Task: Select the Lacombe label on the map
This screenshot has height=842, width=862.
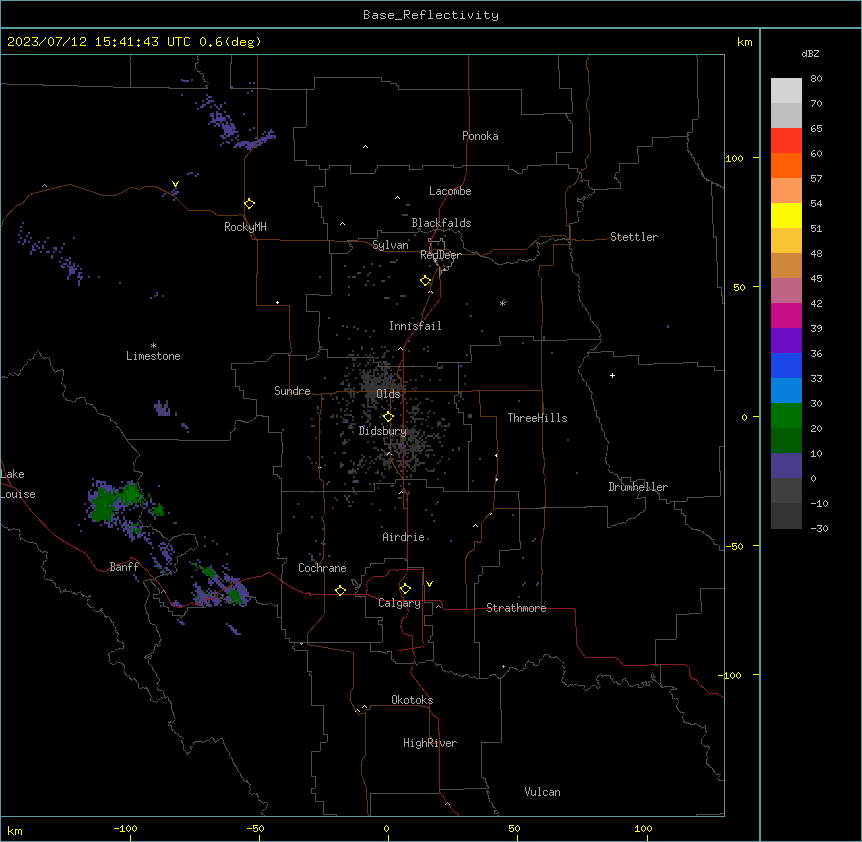Action: pos(450,191)
